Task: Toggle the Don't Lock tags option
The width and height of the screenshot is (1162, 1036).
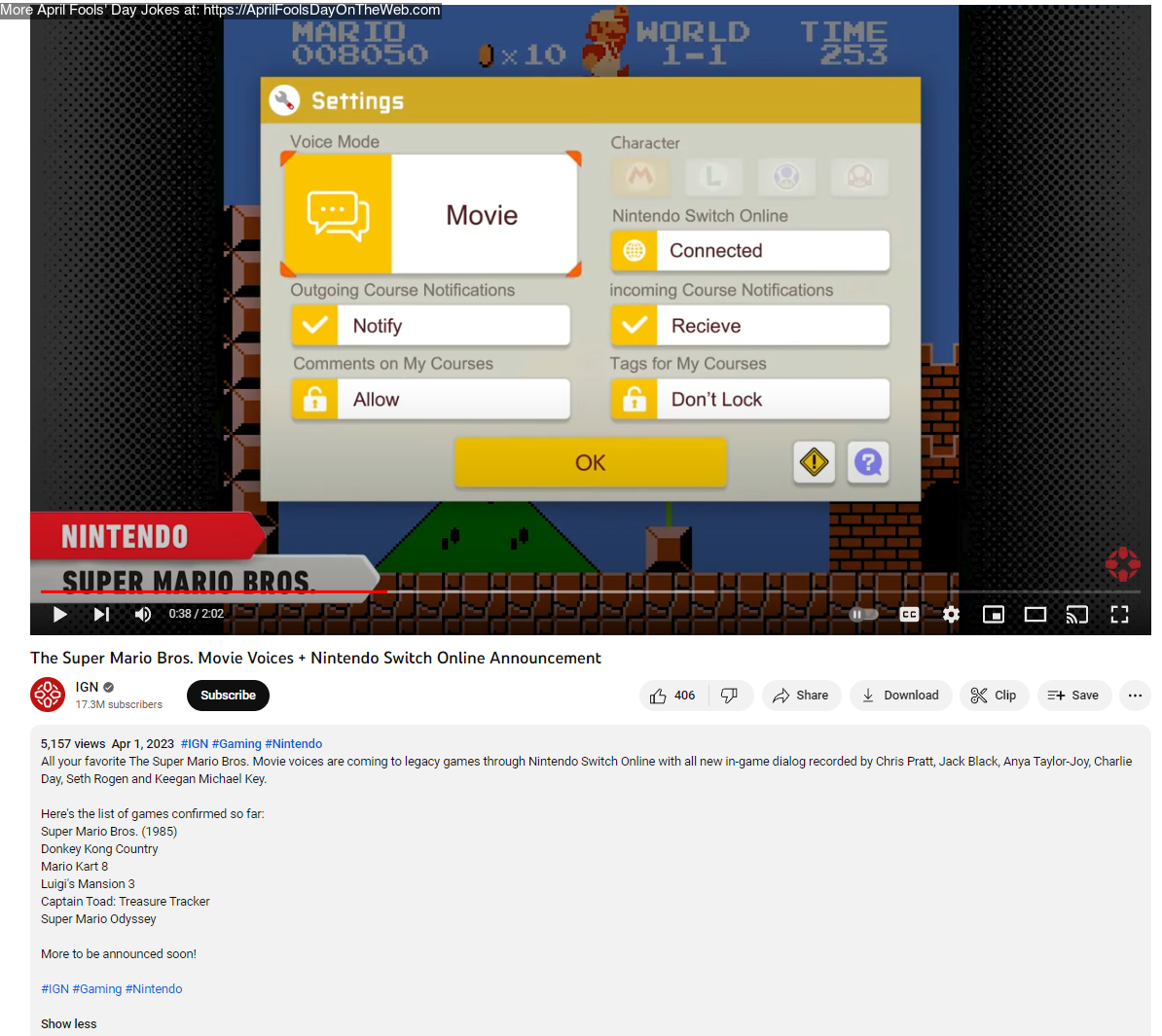Action: point(750,399)
